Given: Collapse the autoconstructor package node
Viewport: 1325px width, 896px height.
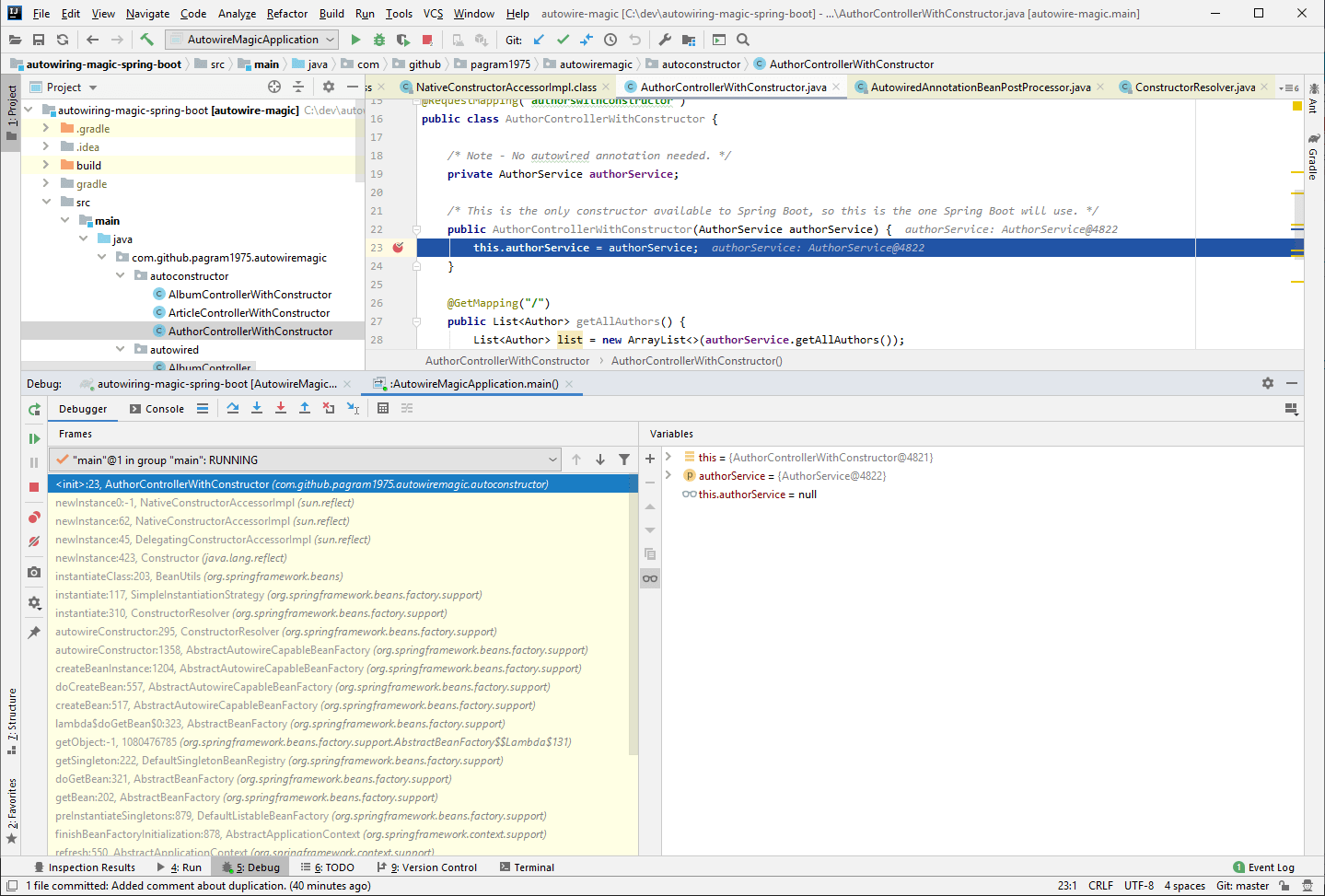Looking at the screenshot, I should coord(121,275).
